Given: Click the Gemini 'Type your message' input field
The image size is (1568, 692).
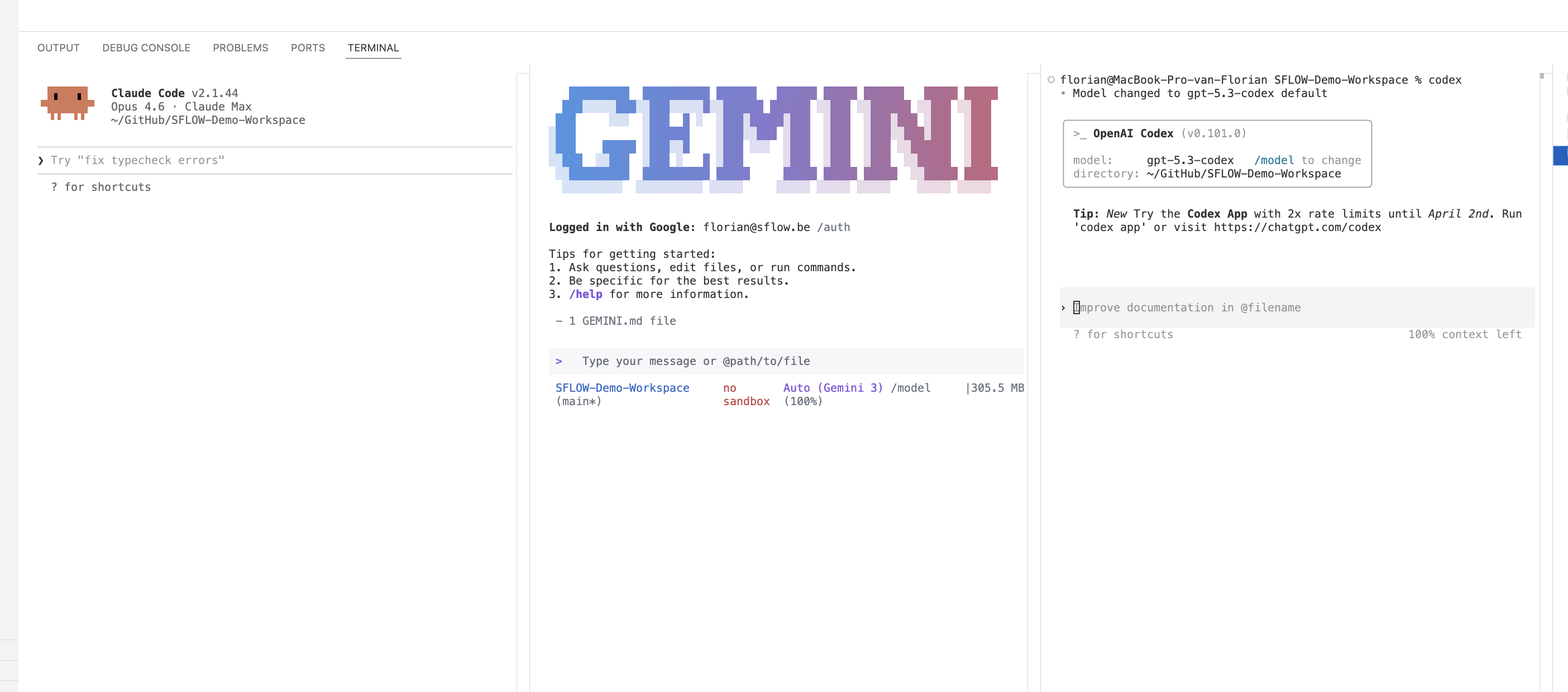Looking at the screenshot, I should coord(696,361).
